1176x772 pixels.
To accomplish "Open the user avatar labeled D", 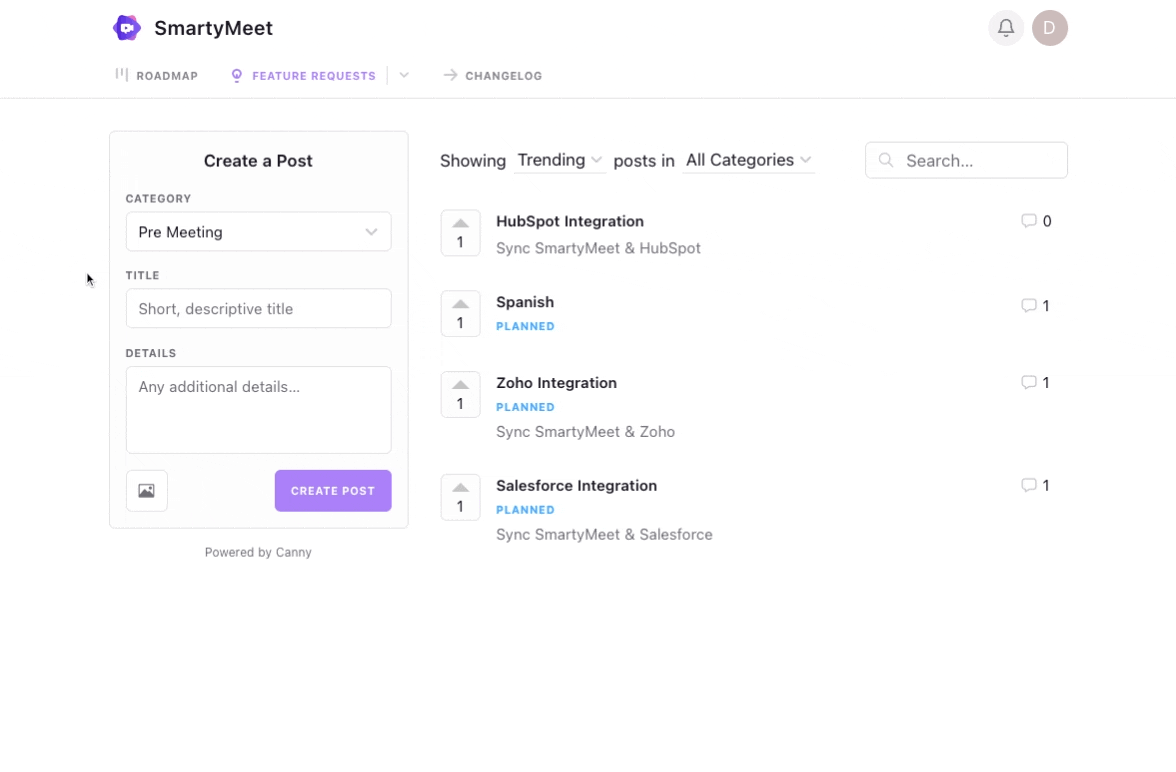I will click(x=1049, y=28).
